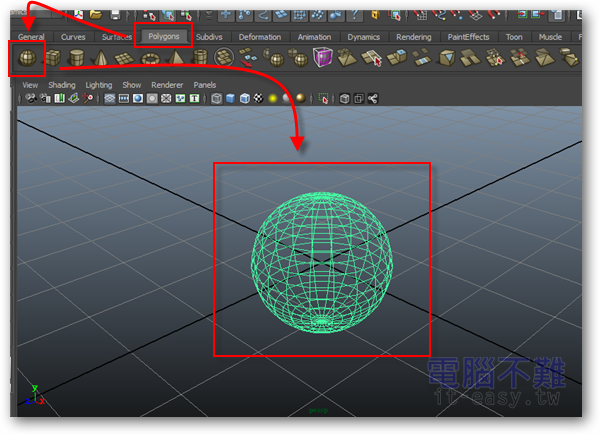The image size is (600, 435).
Task: Click the help question mark icon
Action: (356, 15)
